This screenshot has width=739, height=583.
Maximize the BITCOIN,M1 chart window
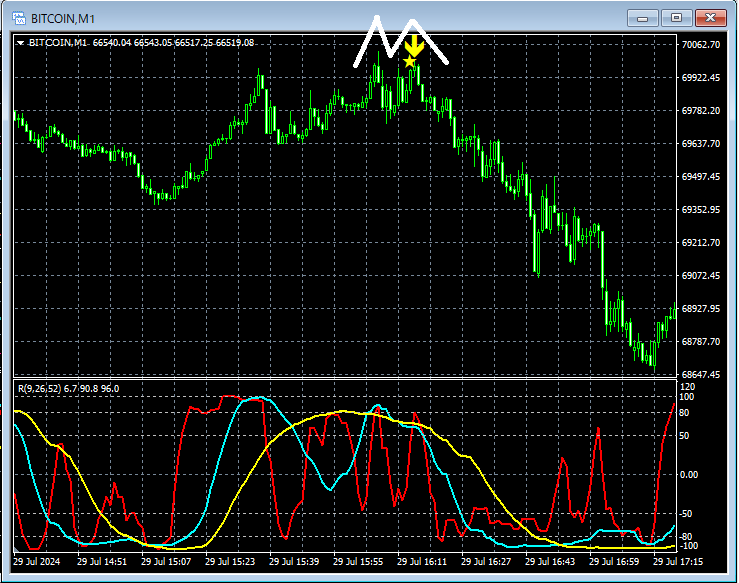coord(676,18)
